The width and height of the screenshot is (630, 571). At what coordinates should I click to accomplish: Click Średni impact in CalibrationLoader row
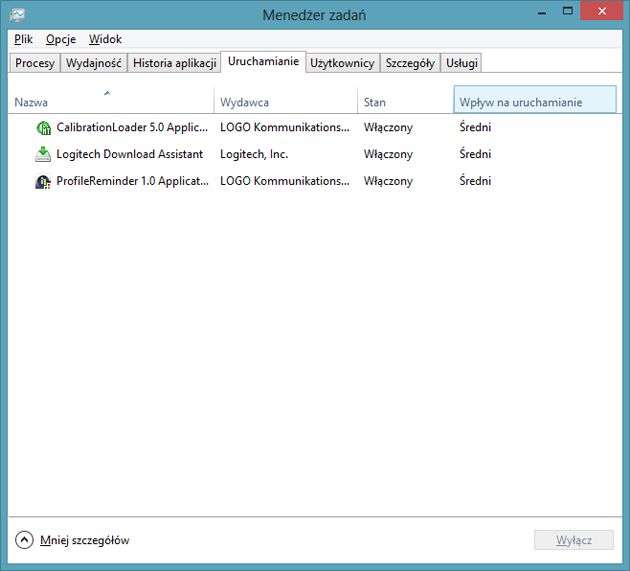click(x=475, y=127)
